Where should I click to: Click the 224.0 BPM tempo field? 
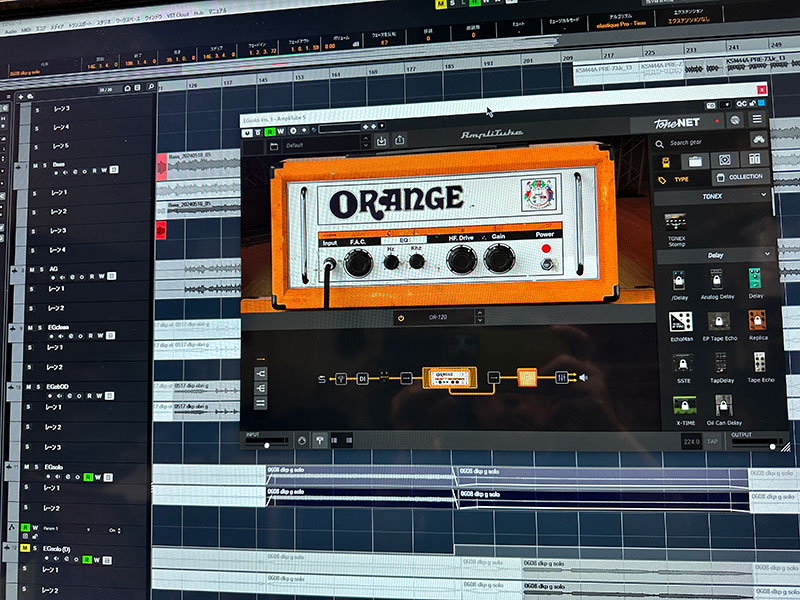tap(692, 441)
